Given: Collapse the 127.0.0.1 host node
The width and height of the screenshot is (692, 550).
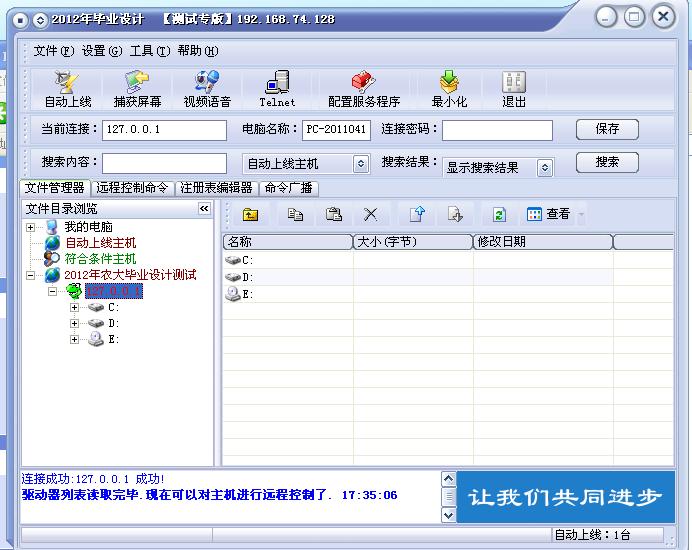Looking at the screenshot, I should point(52,291).
